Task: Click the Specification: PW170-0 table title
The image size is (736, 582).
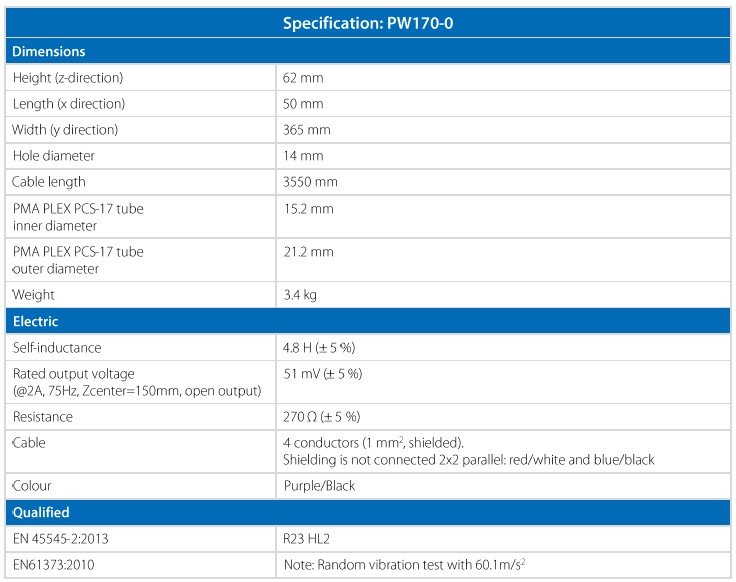Action: coord(368,23)
